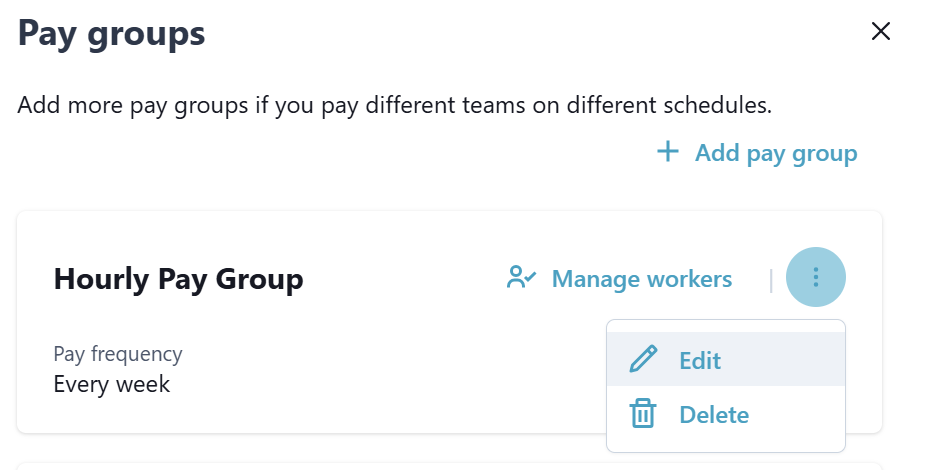Click the Pay frequency label
Viewport: 932px width, 470px height.
(118, 354)
